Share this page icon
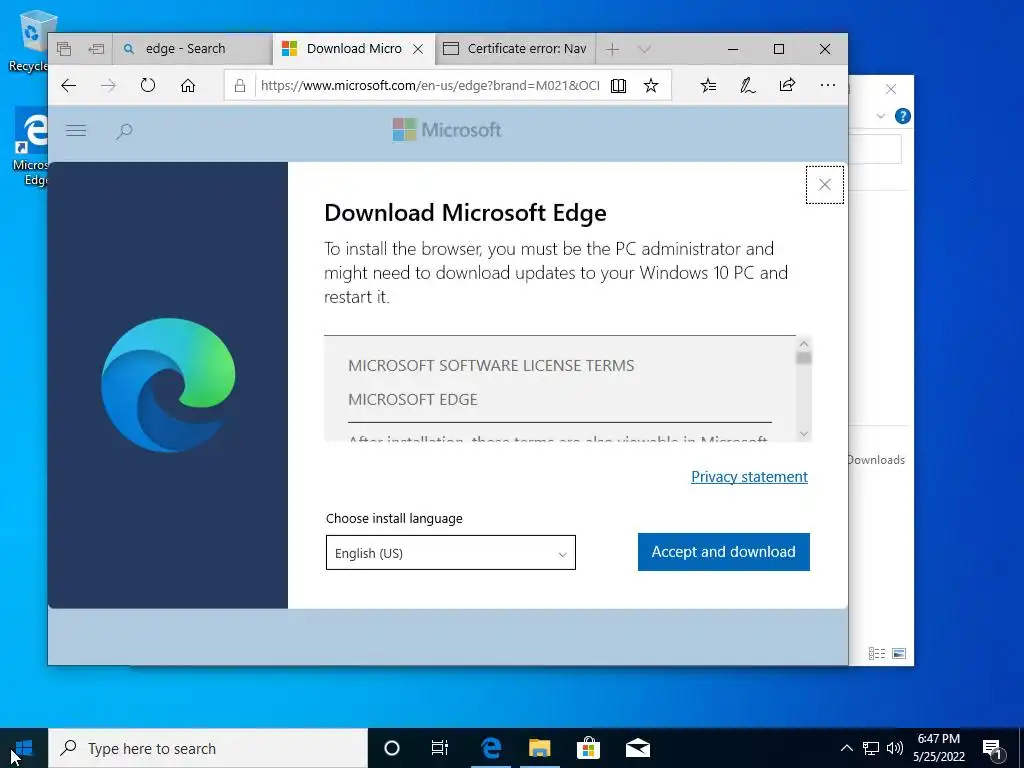The height and width of the screenshot is (768, 1024). (788, 86)
